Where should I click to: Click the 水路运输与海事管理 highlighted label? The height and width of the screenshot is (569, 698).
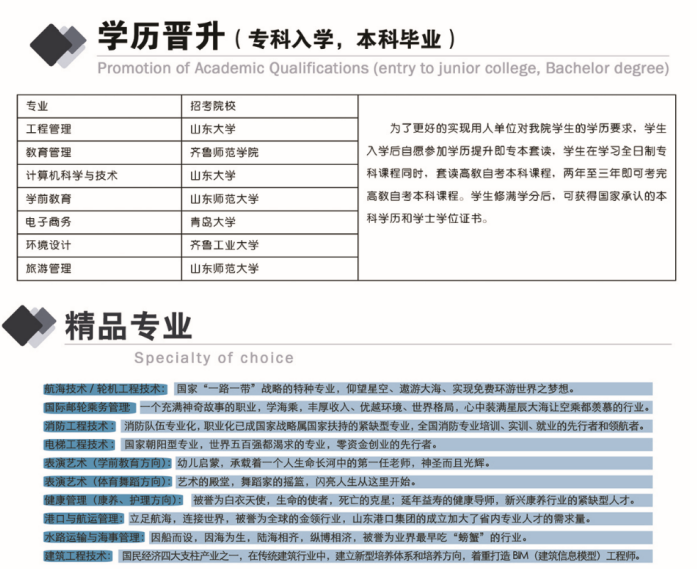94,537
